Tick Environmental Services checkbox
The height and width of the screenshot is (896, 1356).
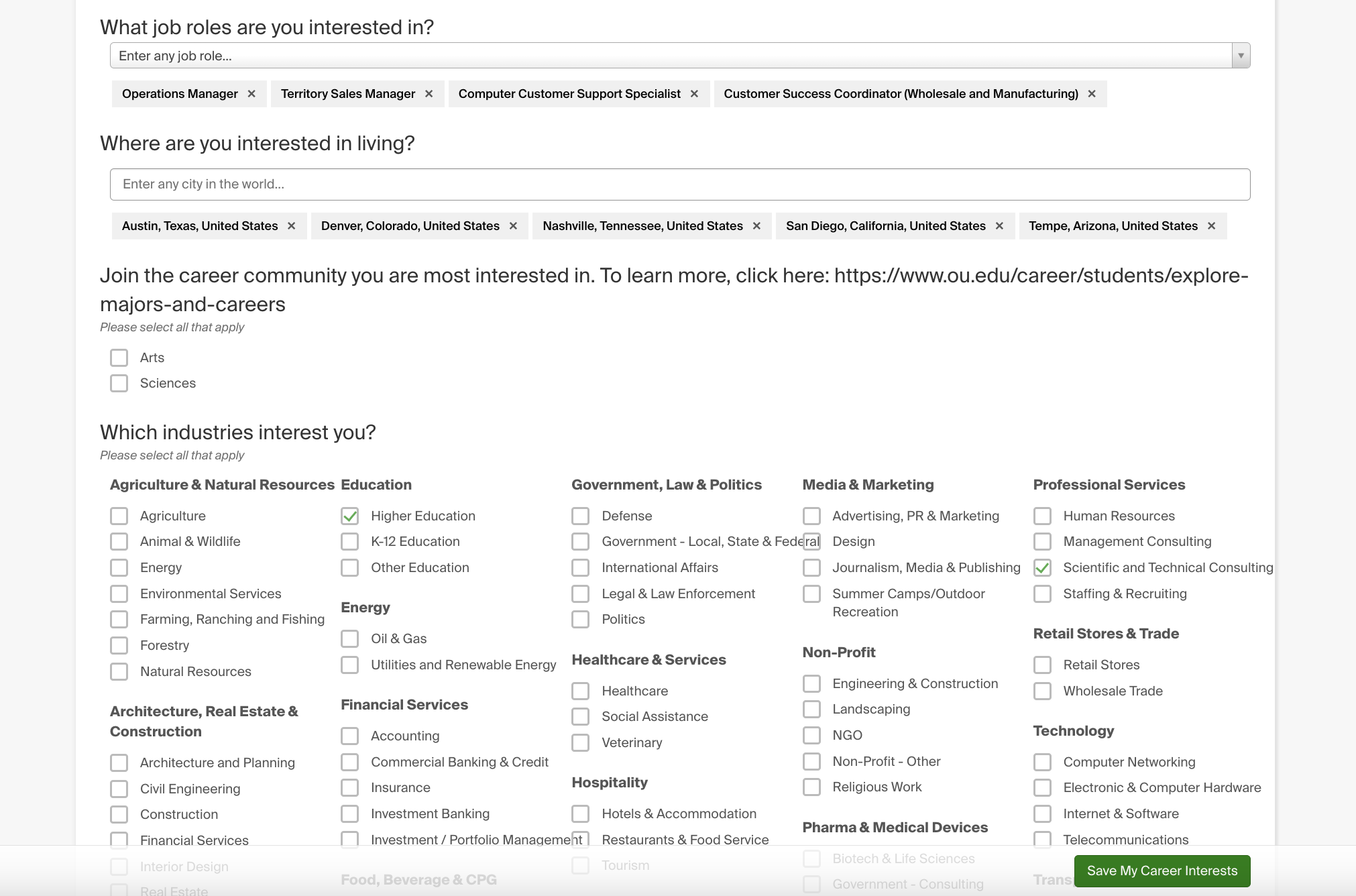click(x=119, y=594)
